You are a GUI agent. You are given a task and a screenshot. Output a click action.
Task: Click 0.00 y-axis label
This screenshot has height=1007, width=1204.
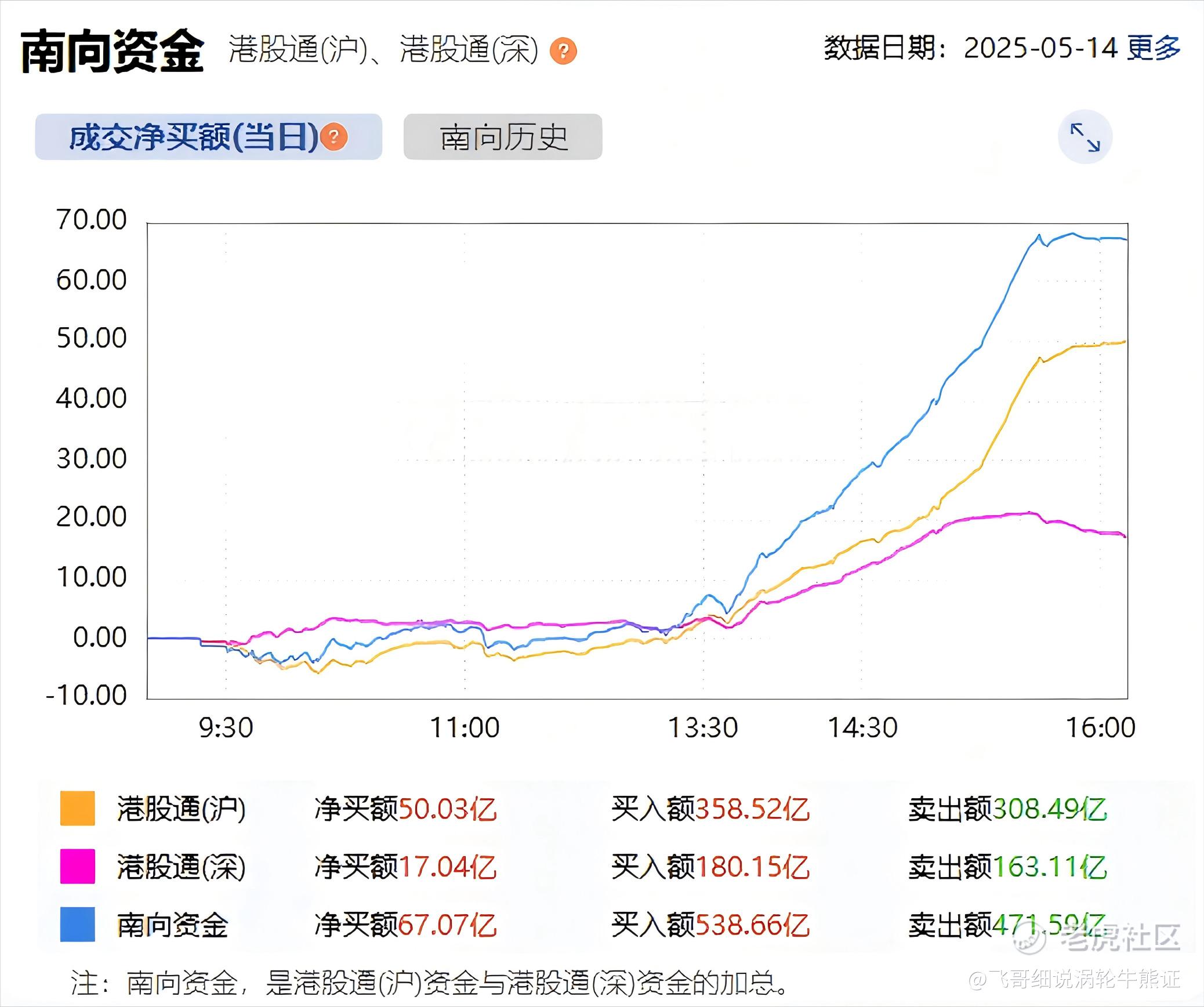tap(100, 637)
